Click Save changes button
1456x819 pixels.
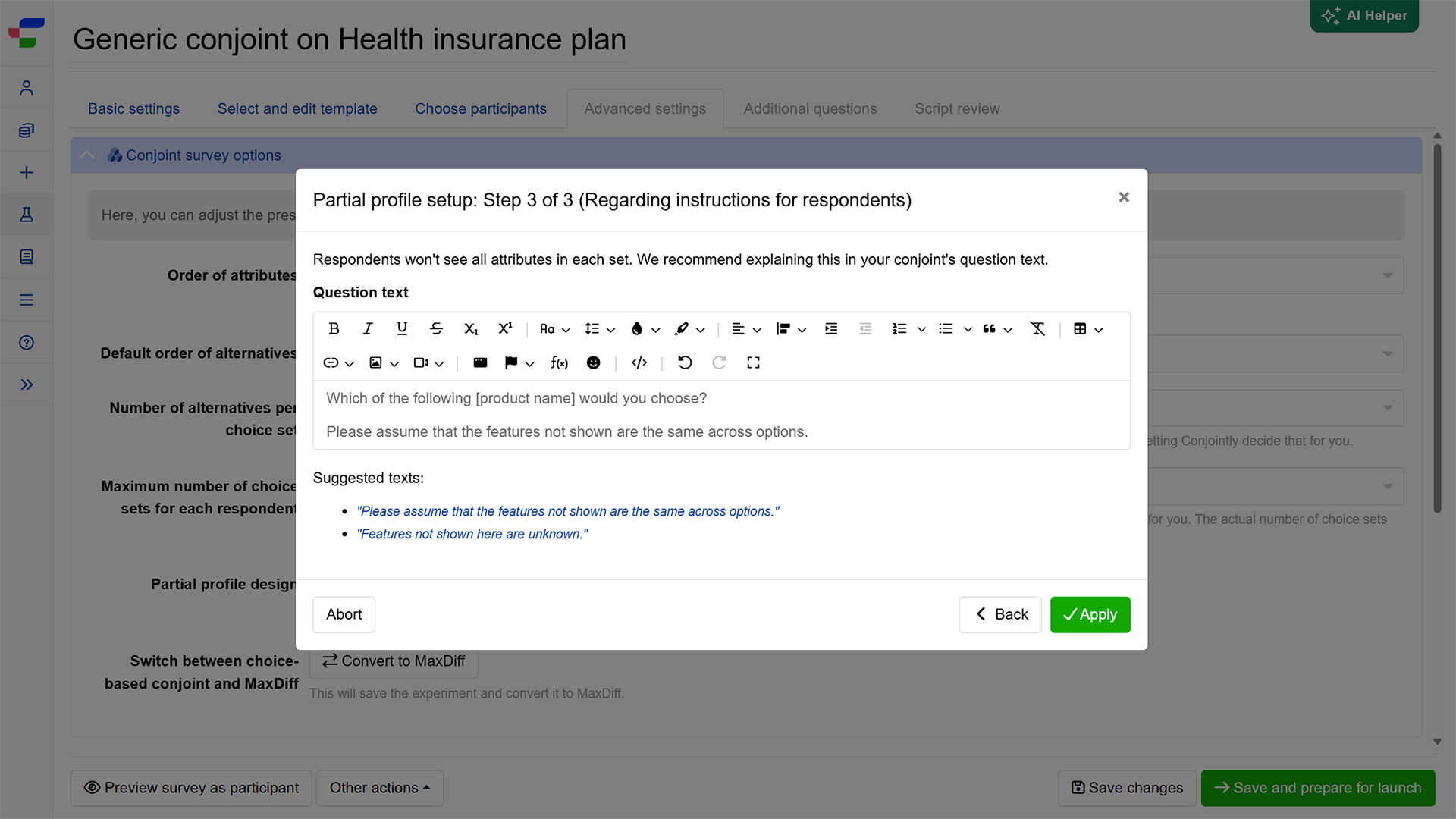[x=1127, y=788]
